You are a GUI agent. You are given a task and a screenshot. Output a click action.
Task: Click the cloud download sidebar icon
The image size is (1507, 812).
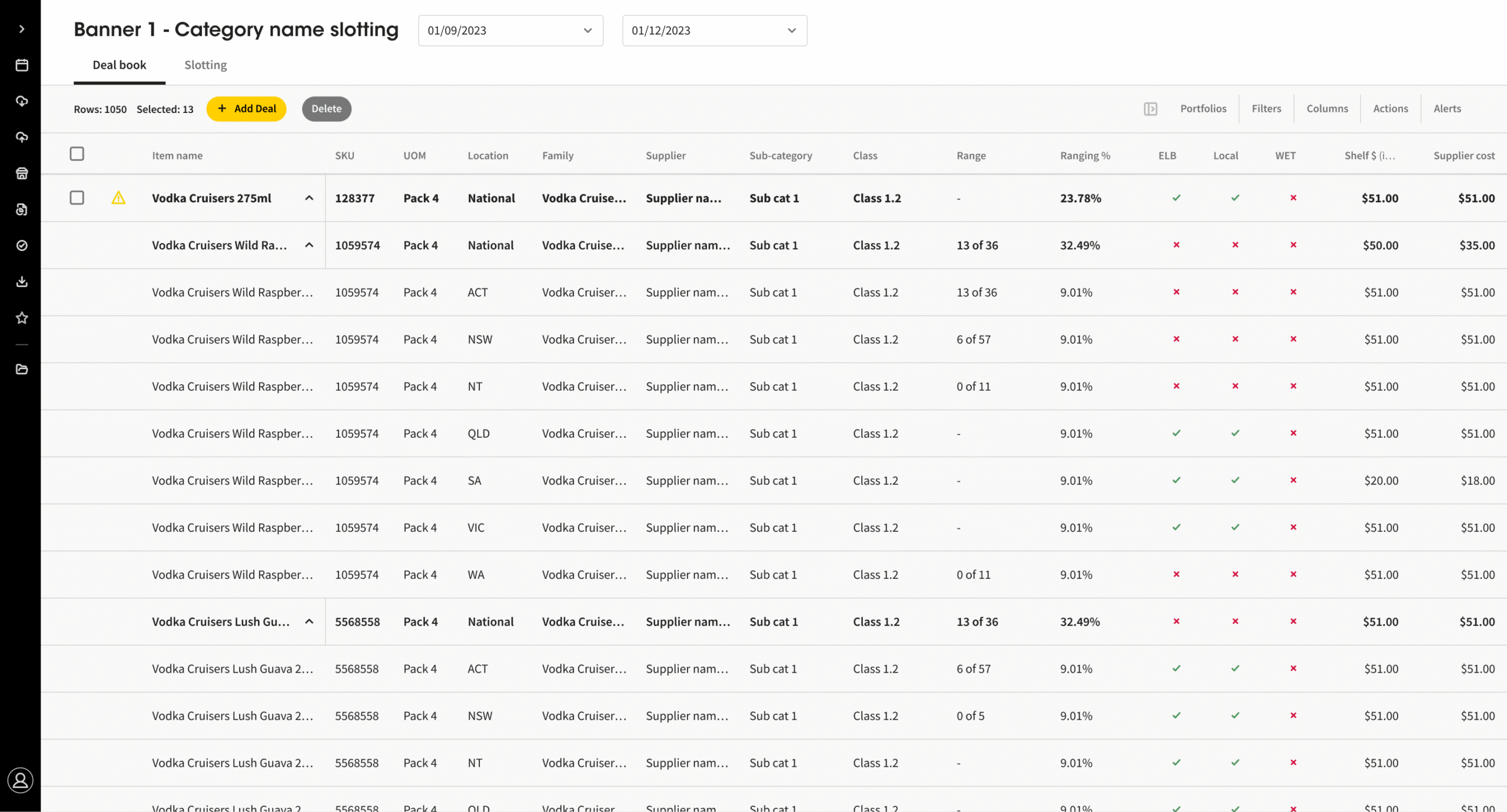(x=22, y=101)
